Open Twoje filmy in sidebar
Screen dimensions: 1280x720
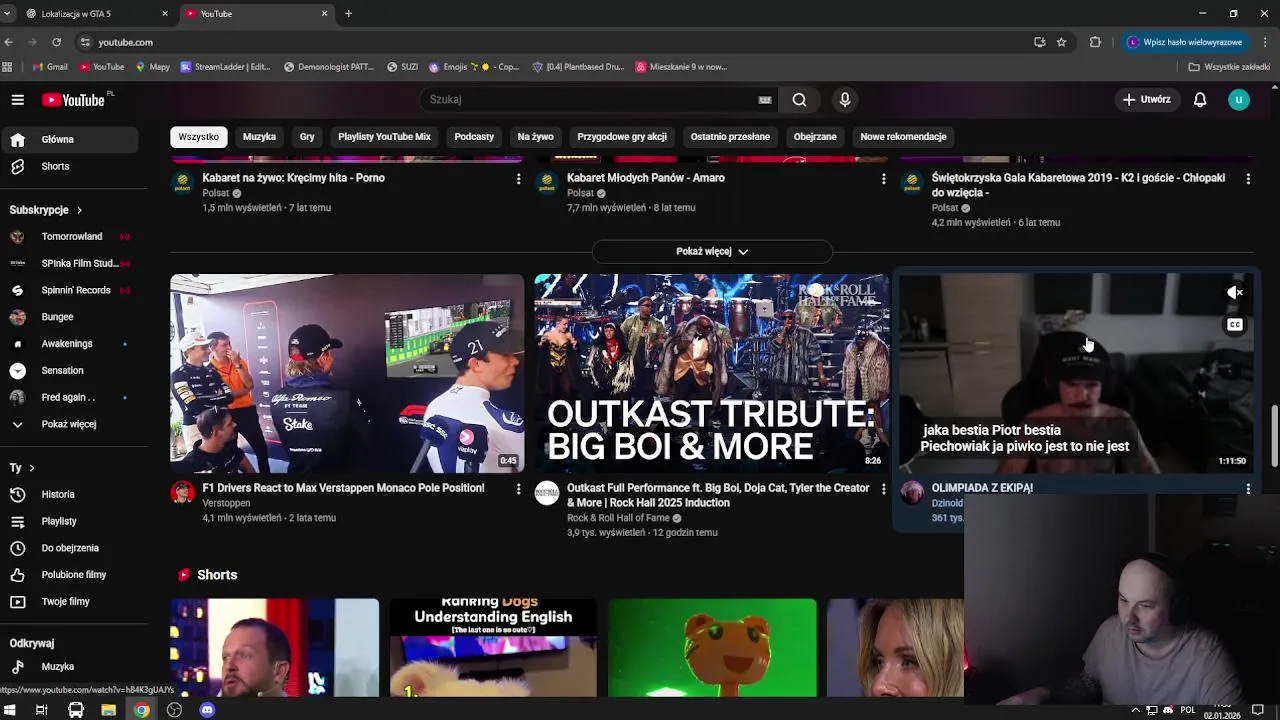pyautogui.click(x=70, y=601)
